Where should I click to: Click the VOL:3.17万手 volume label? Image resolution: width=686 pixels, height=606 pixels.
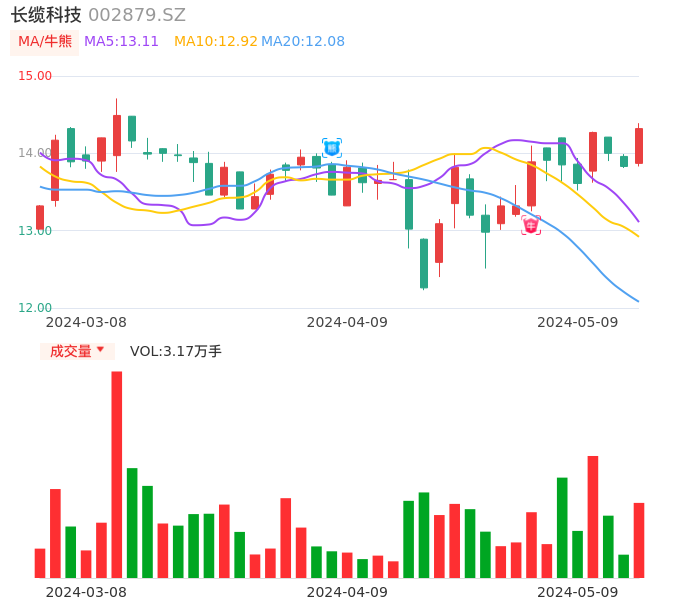coord(176,351)
